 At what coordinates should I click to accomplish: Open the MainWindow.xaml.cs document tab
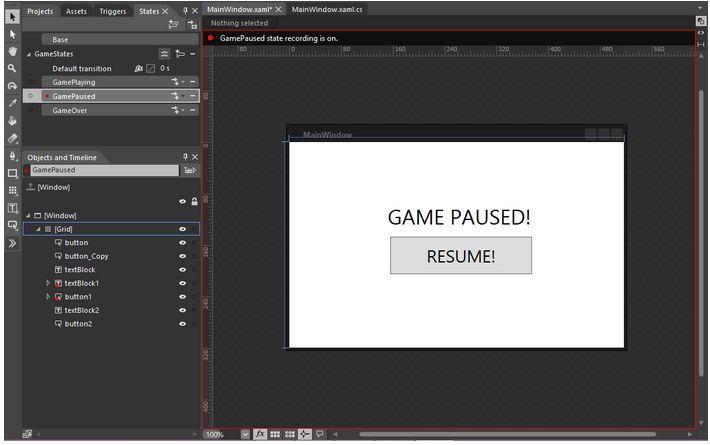327,10
